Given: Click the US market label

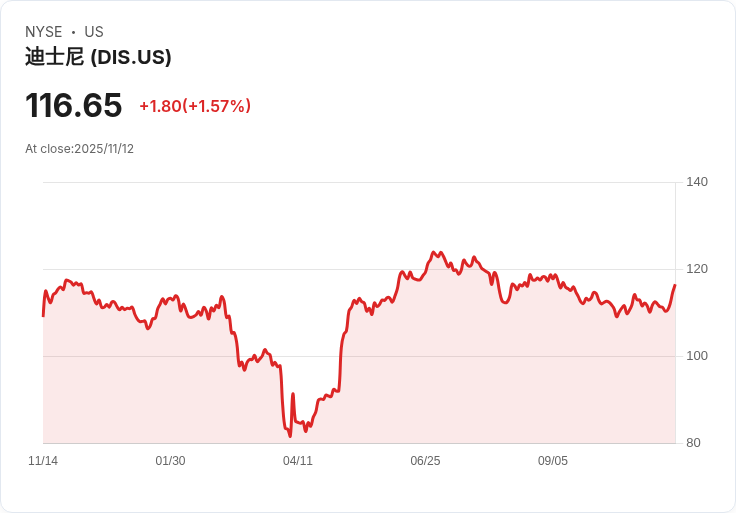Looking at the screenshot, I should coord(94,32).
